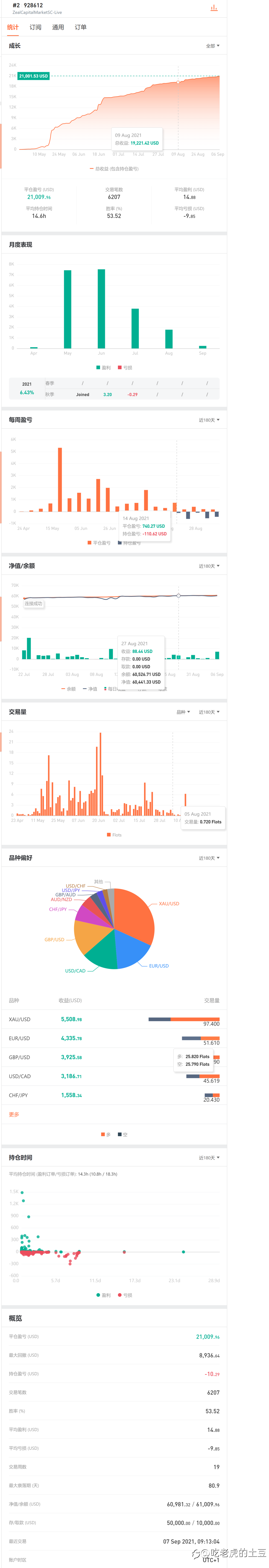
Task: Toggle the 空 legend under symbol table
Action: coord(123,1135)
